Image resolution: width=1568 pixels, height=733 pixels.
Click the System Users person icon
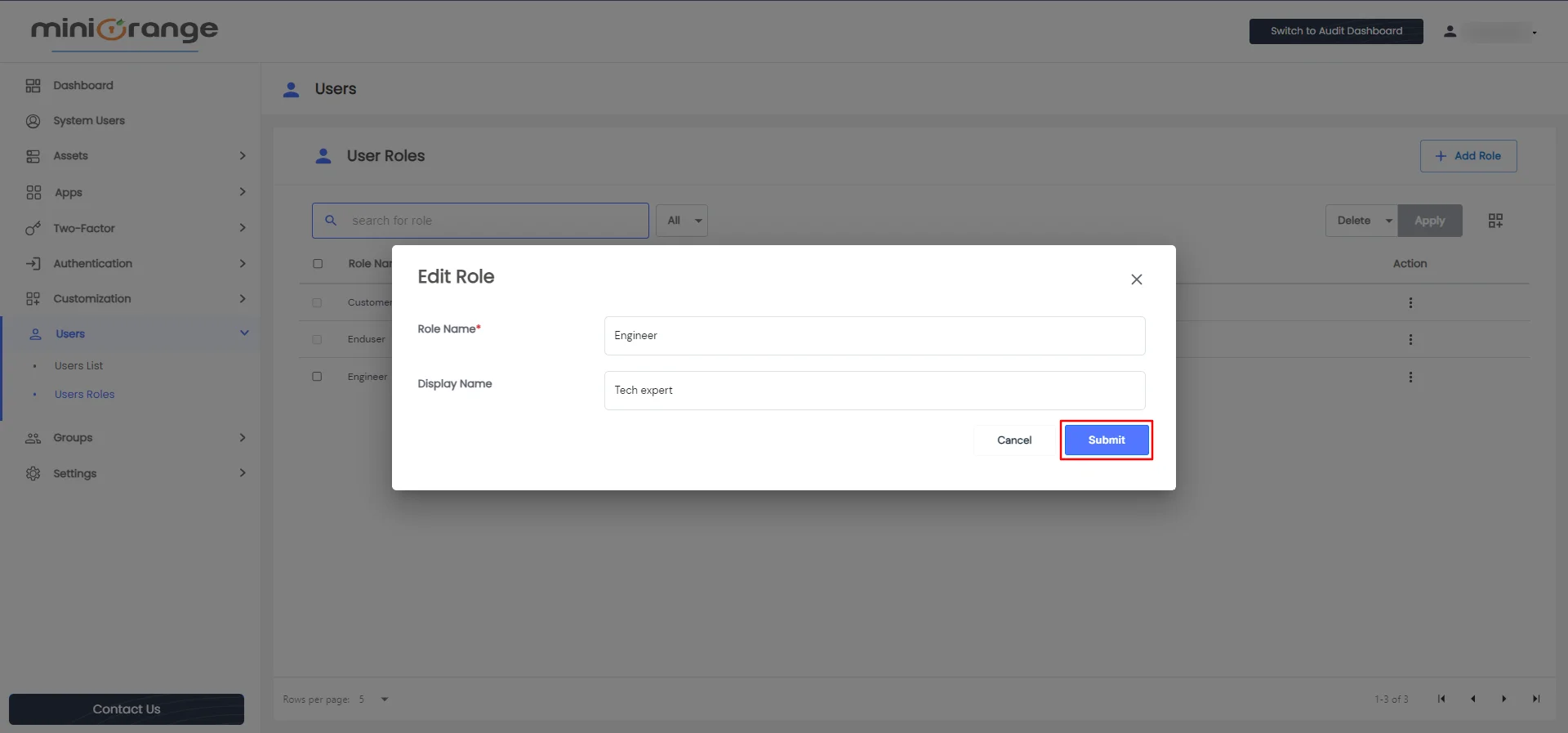[x=33, y=121]
